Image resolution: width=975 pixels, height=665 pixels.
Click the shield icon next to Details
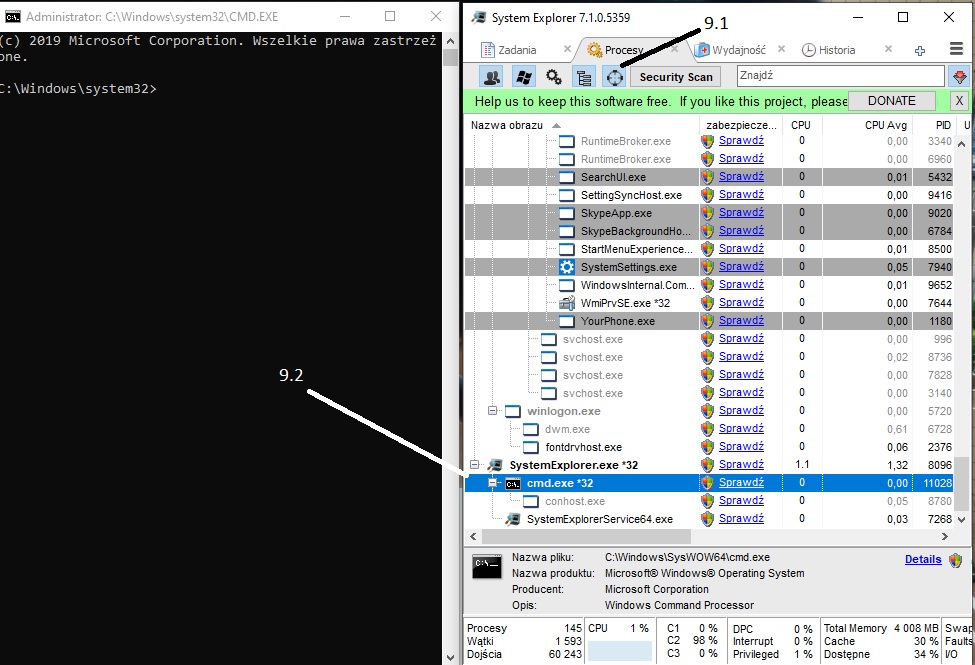pyautogui.click(x=956, y=560)
